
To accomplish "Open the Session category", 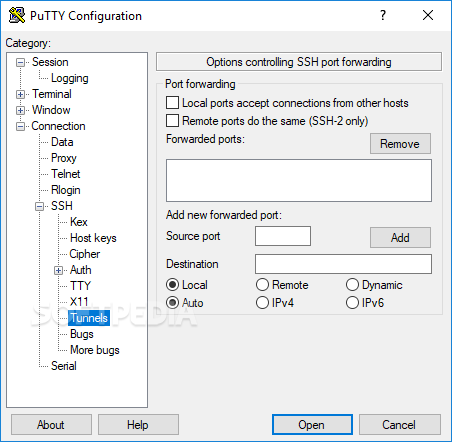I will (x=50, y=62).
